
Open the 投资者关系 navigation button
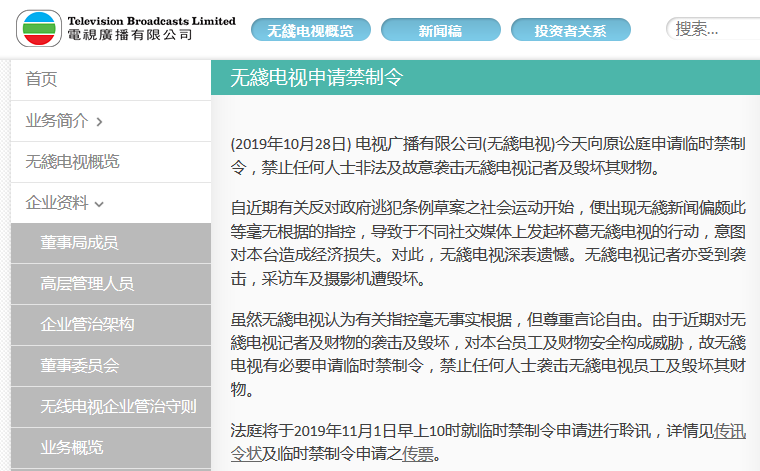pos(570,30)
